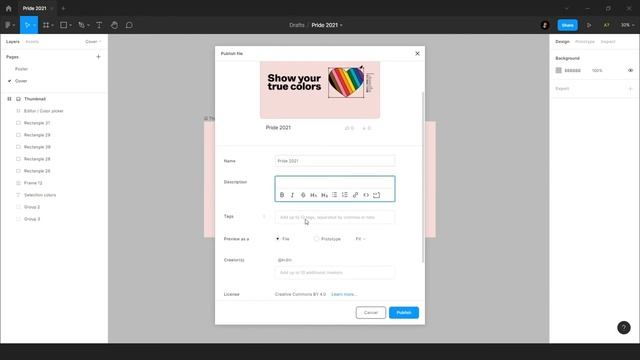Open a new tab with plus icon
The image size is (640, 360).
click(63, 8)
